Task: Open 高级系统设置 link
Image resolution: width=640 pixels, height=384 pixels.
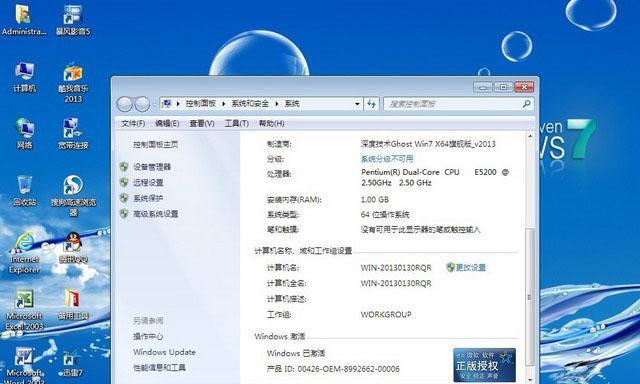Action: coord(156,214)
